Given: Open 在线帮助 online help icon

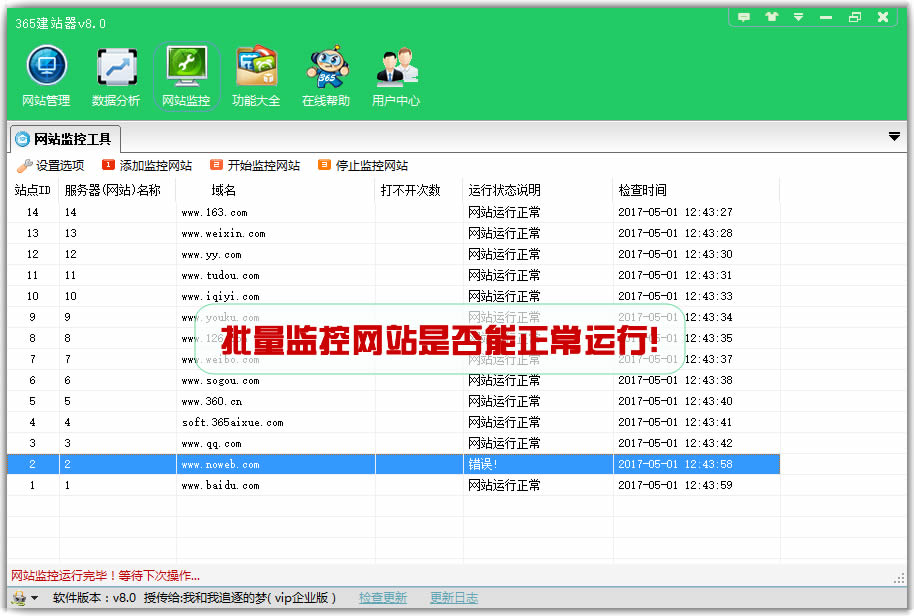Looking at the screenshot, I should click(x=326, y=76).
